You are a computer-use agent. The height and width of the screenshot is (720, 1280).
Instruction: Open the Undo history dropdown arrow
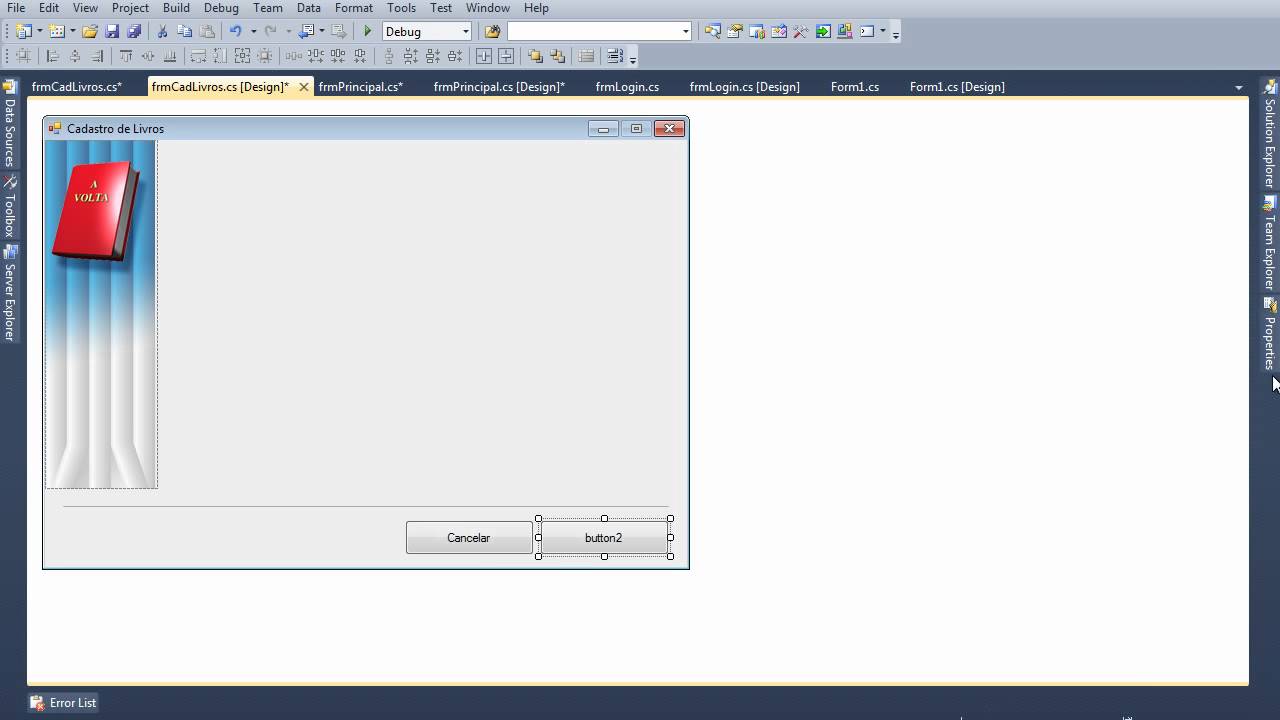coord(253,31)
